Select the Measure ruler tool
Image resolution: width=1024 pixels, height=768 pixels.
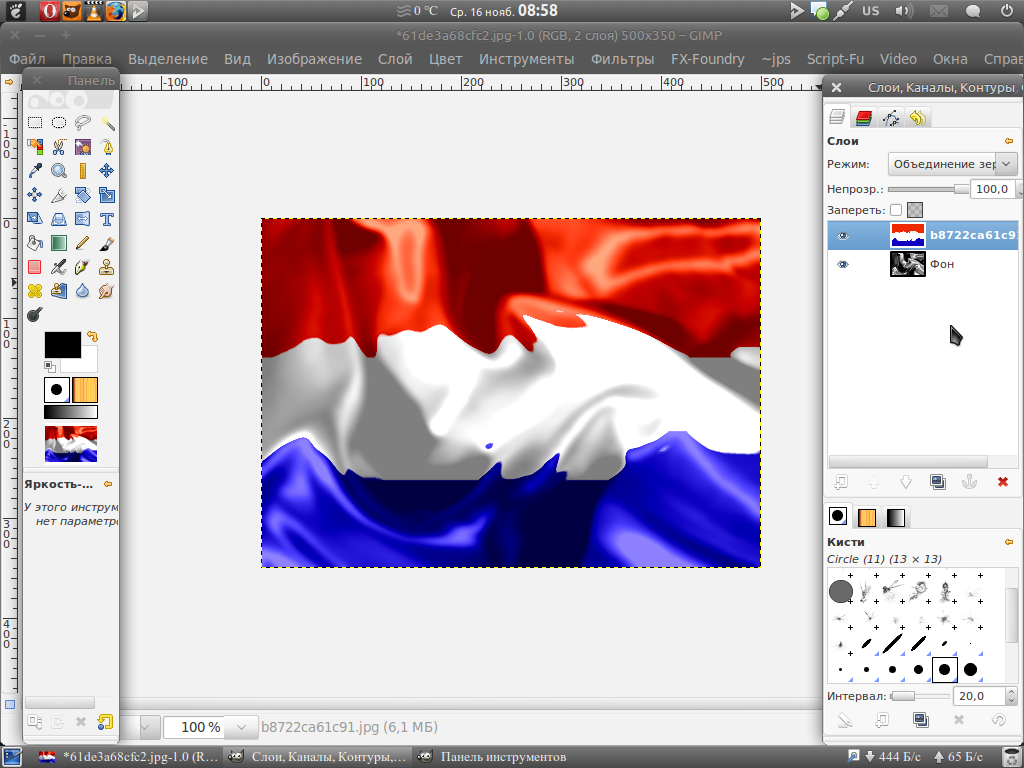click(x=83, y=171)
